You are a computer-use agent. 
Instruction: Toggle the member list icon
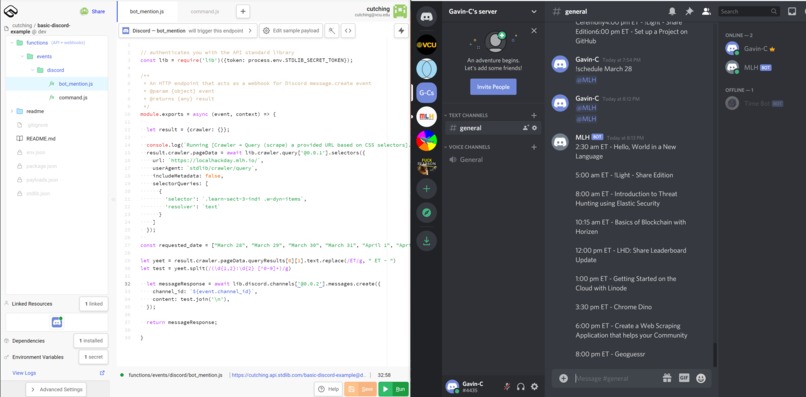tap(706, 11)
